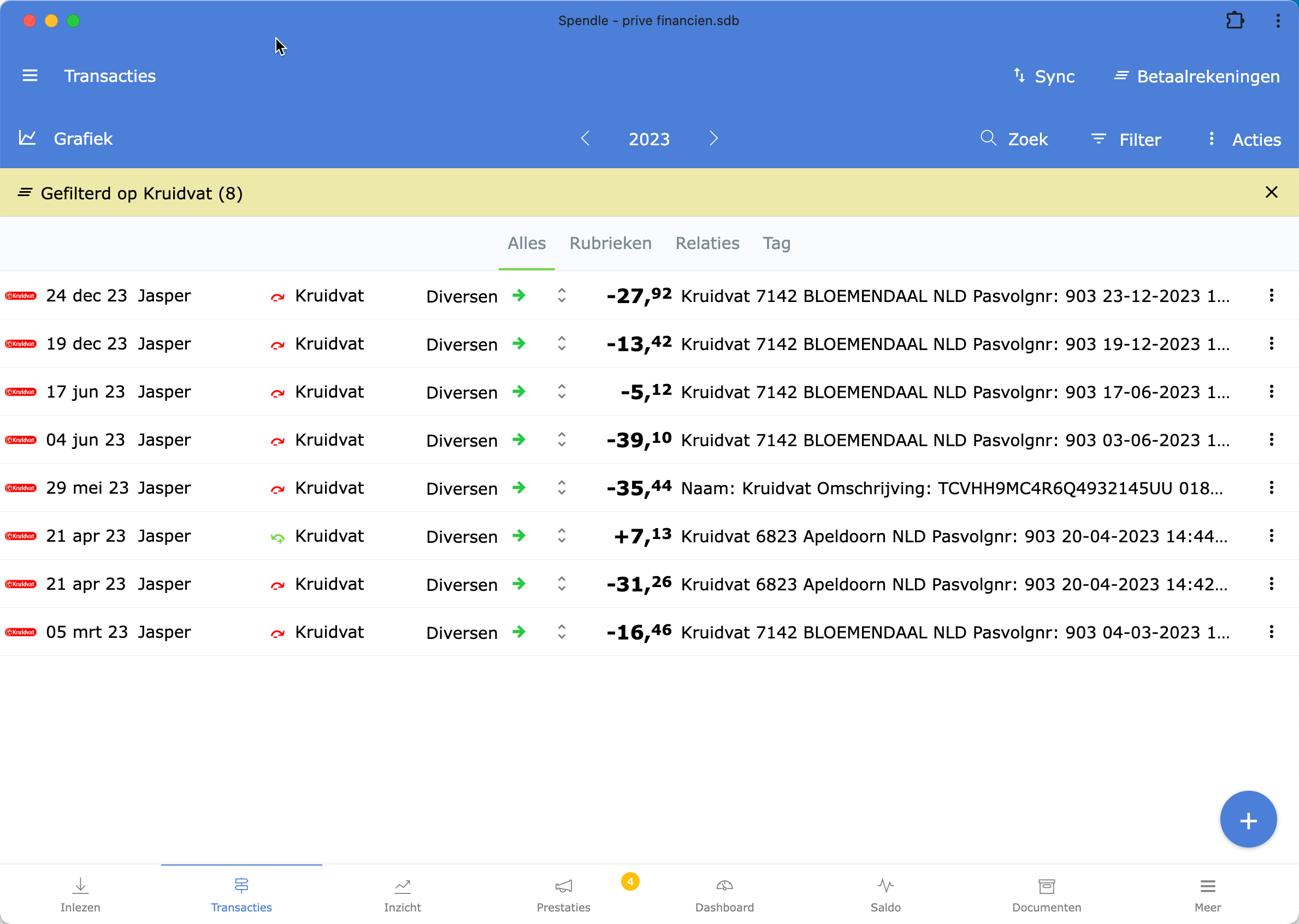Switch to the Relaties tab
Screen dimensions: 1299x924
click(x=707, y=244)
